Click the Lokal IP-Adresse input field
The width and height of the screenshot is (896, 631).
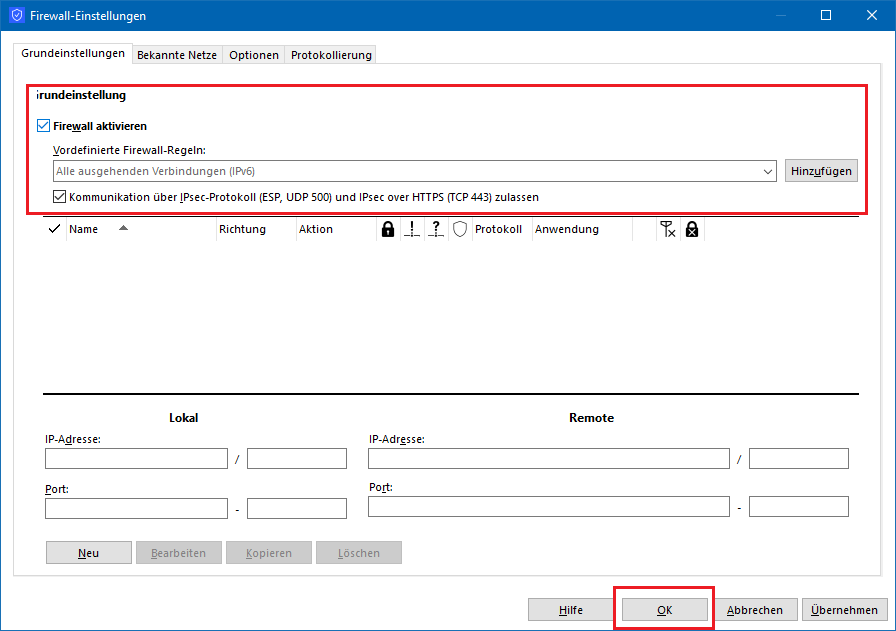pyautogui.click(x=137, y=459)
